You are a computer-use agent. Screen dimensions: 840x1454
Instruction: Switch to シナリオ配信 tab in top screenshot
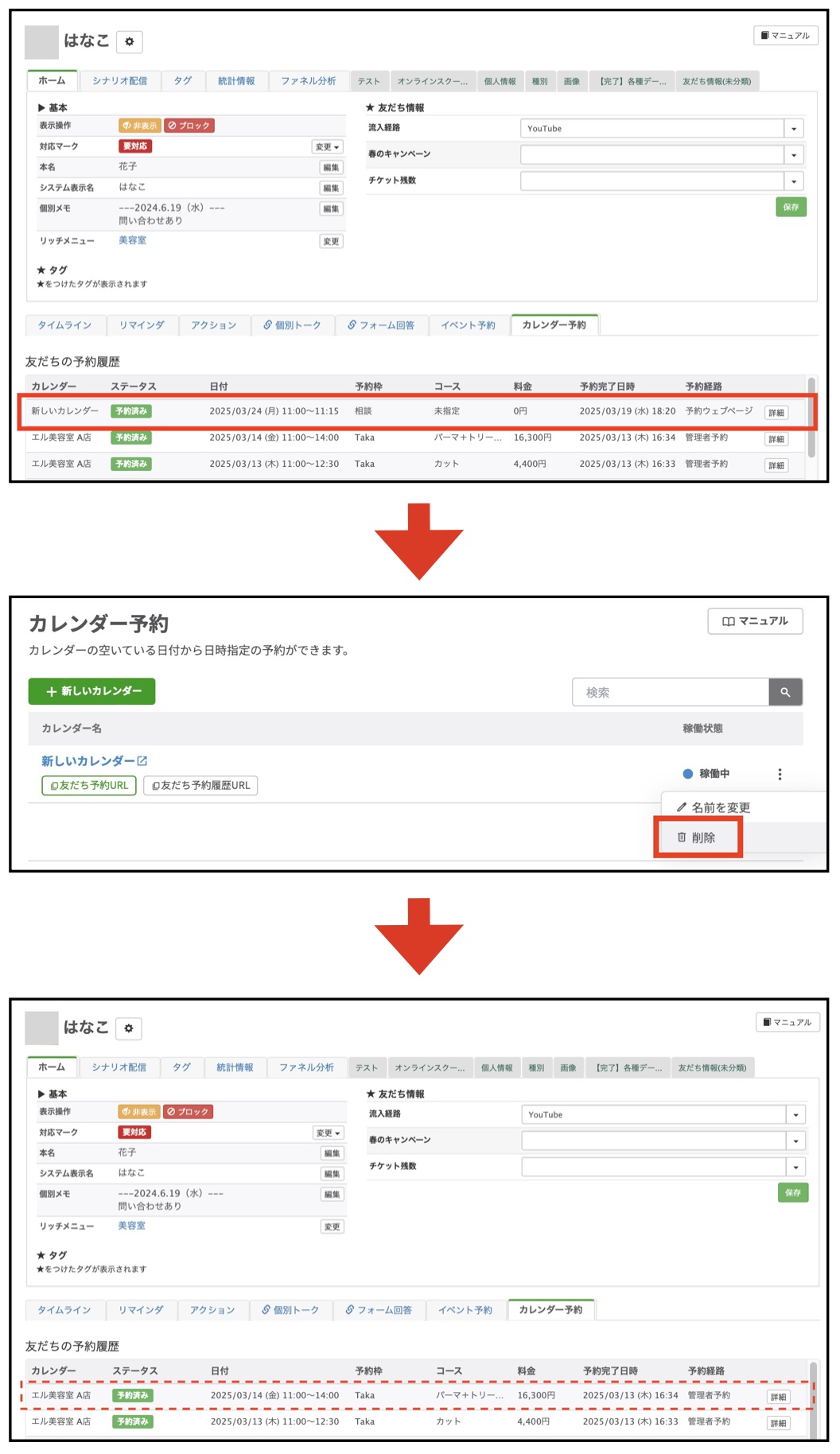click(119, 81)
